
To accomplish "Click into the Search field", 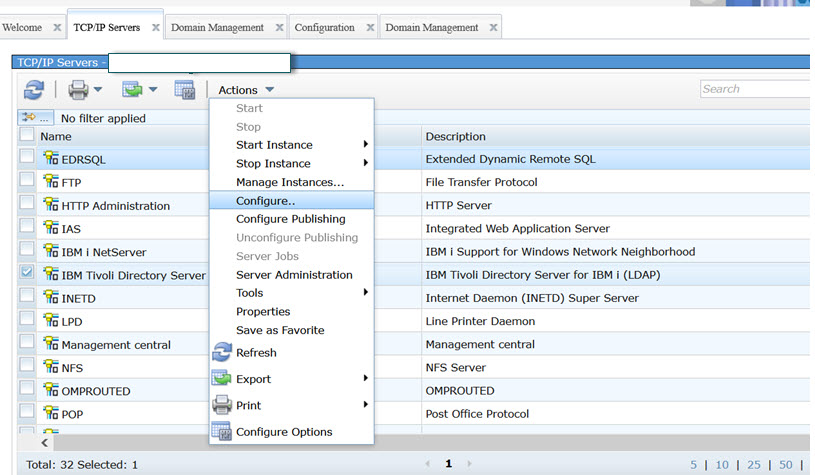I will 755,89.
